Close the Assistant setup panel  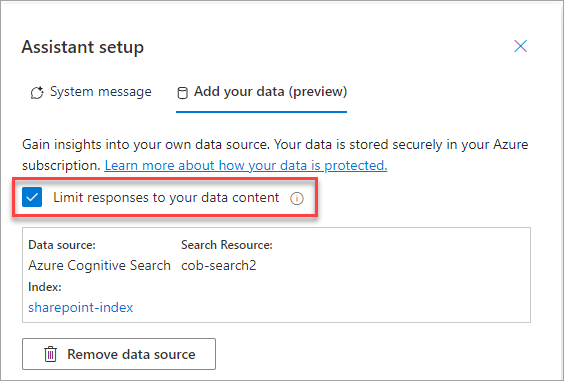tap(520, 46)
